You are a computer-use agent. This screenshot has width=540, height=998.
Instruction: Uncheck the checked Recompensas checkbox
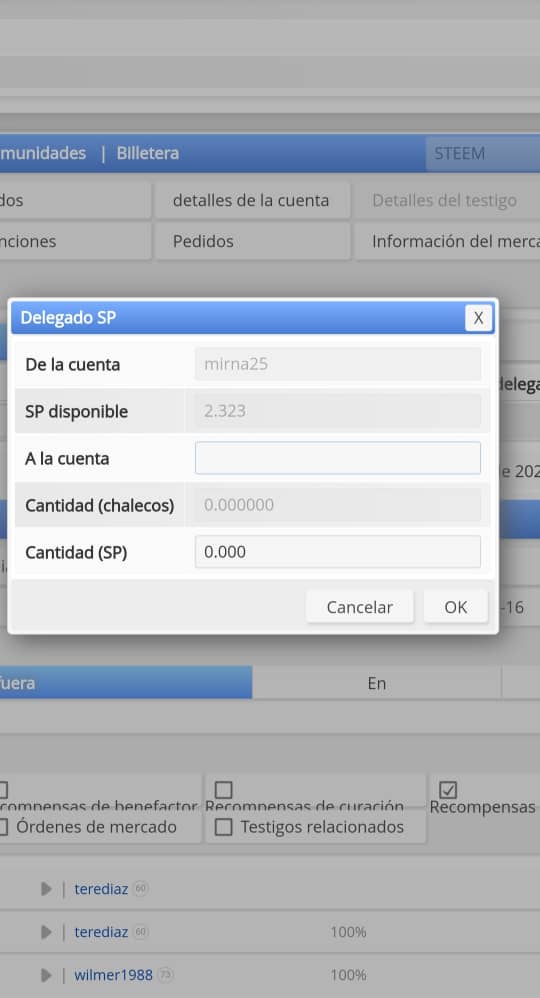coord(448,790)
